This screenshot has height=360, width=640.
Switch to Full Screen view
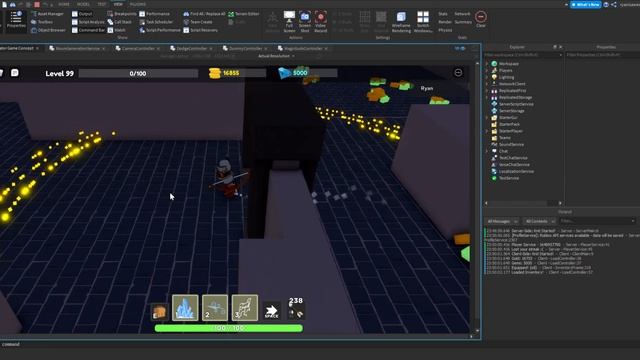289,22
